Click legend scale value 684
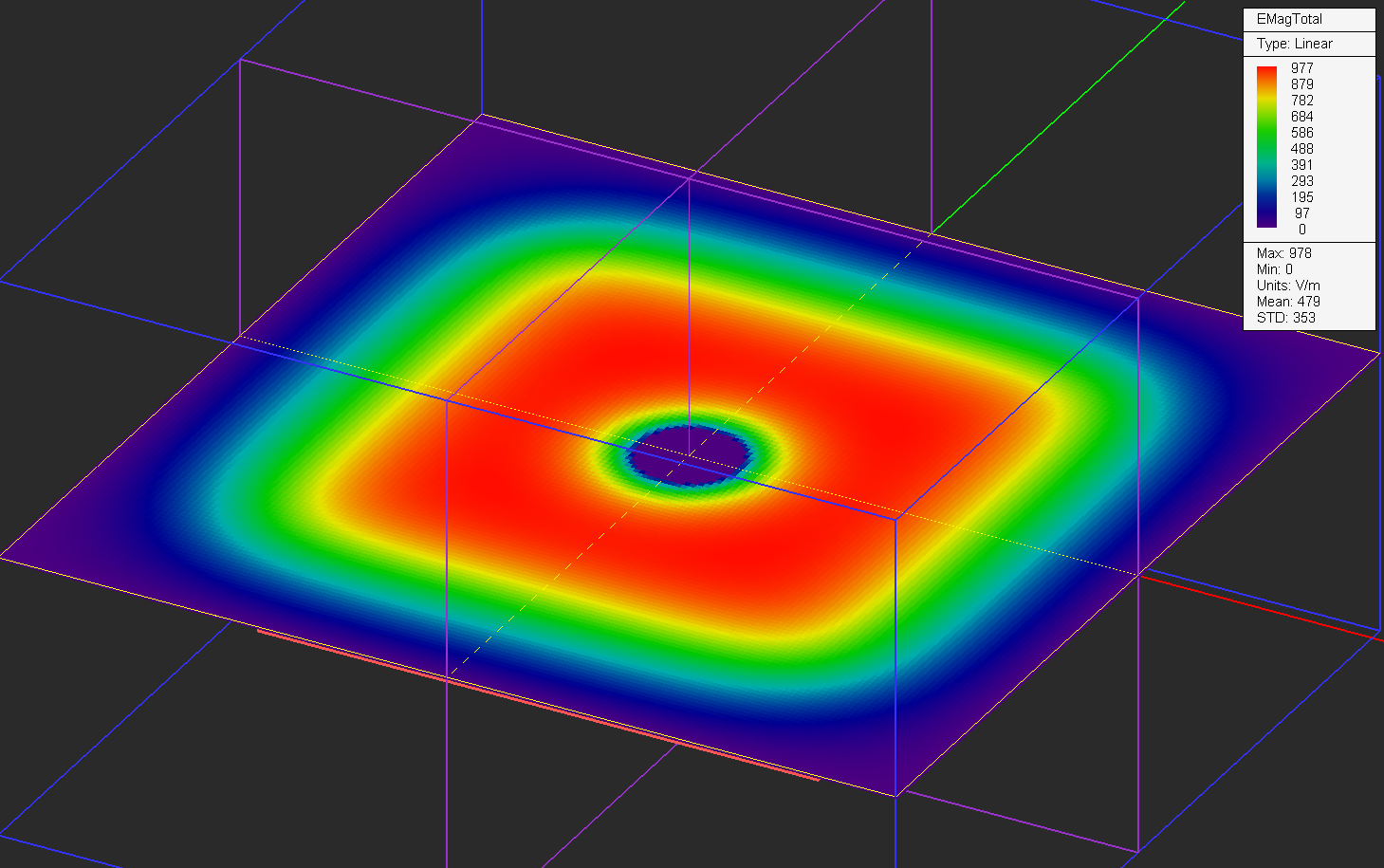 click(1301, 117)
